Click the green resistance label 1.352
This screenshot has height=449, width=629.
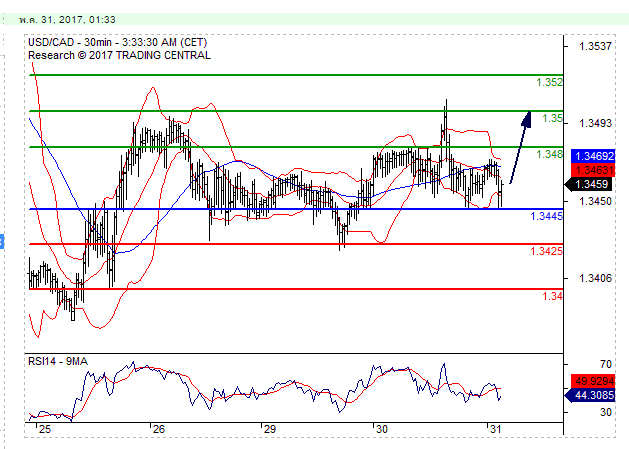click(550, 82)
